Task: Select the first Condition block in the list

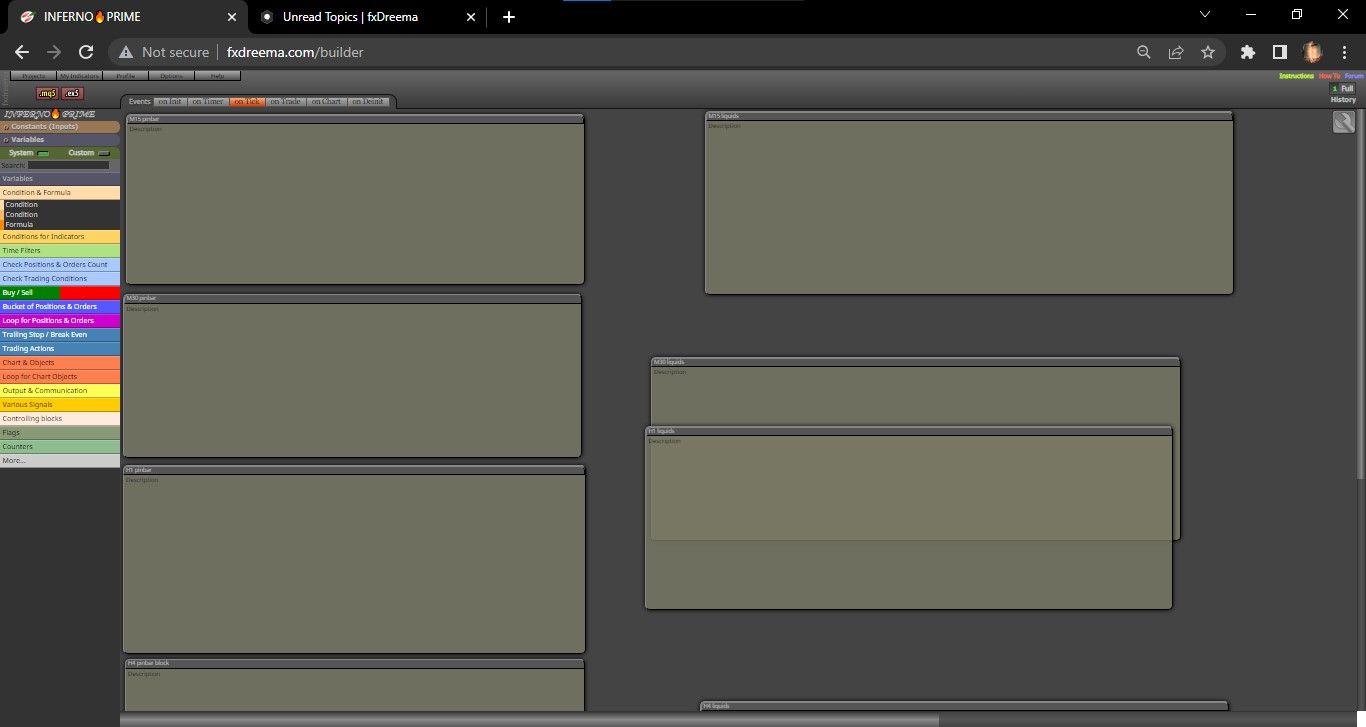Action: point(62,205)
